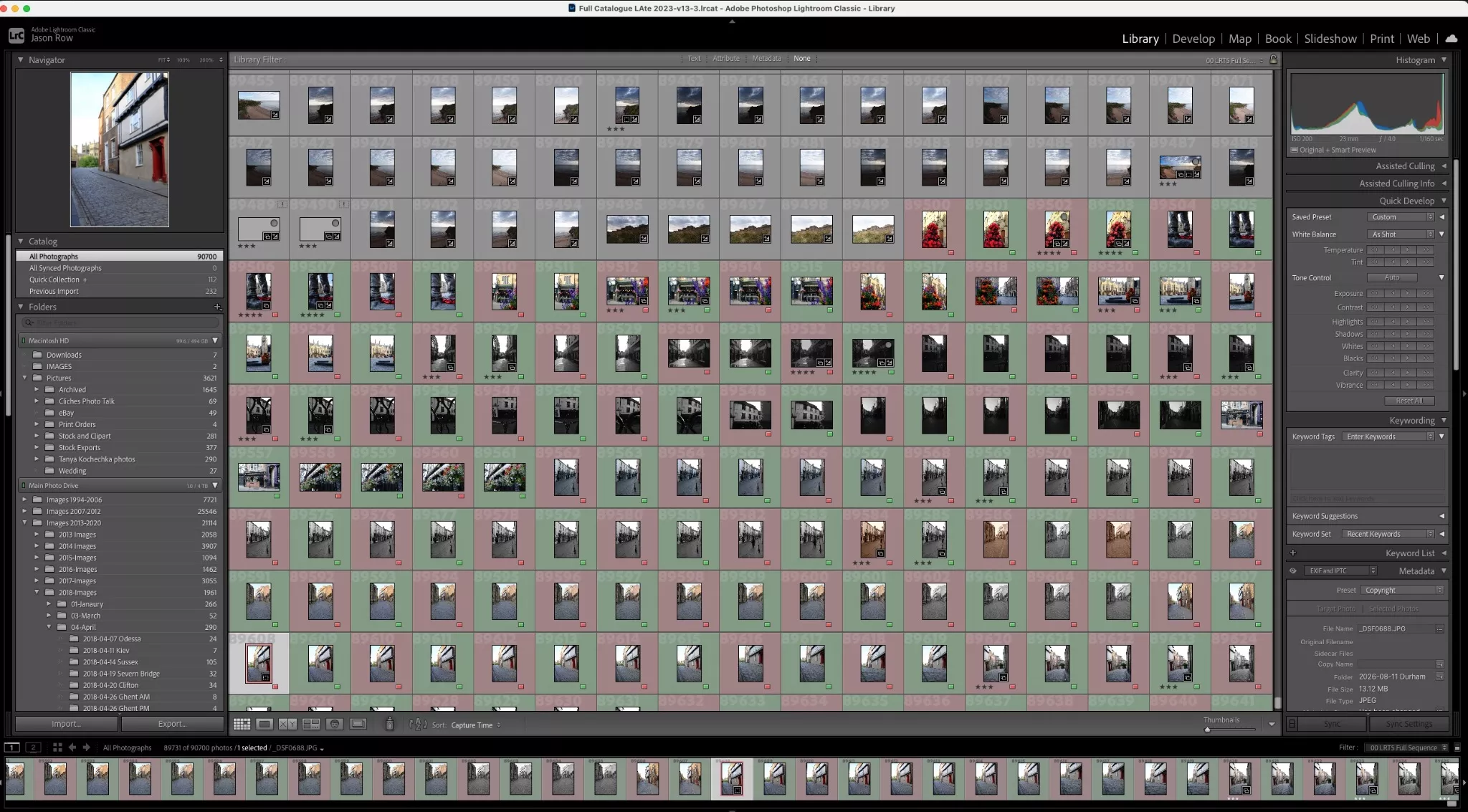Open the Slideshow module
Viewport: 1468px width, 812px height.
pyautogui.click(x=1330, y=39)
